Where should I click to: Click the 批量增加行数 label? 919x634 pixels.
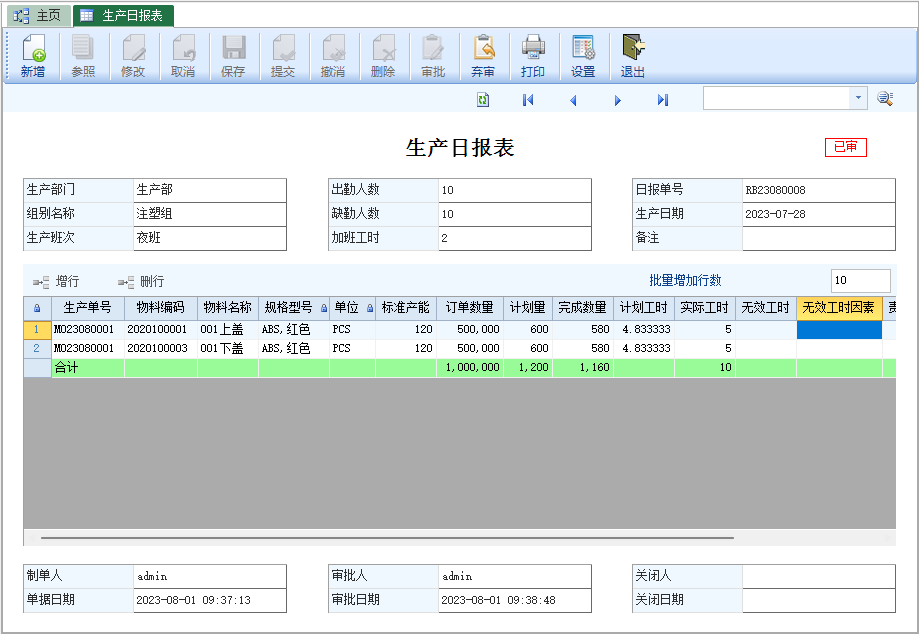pyautogui.click(x=685, y=281)
